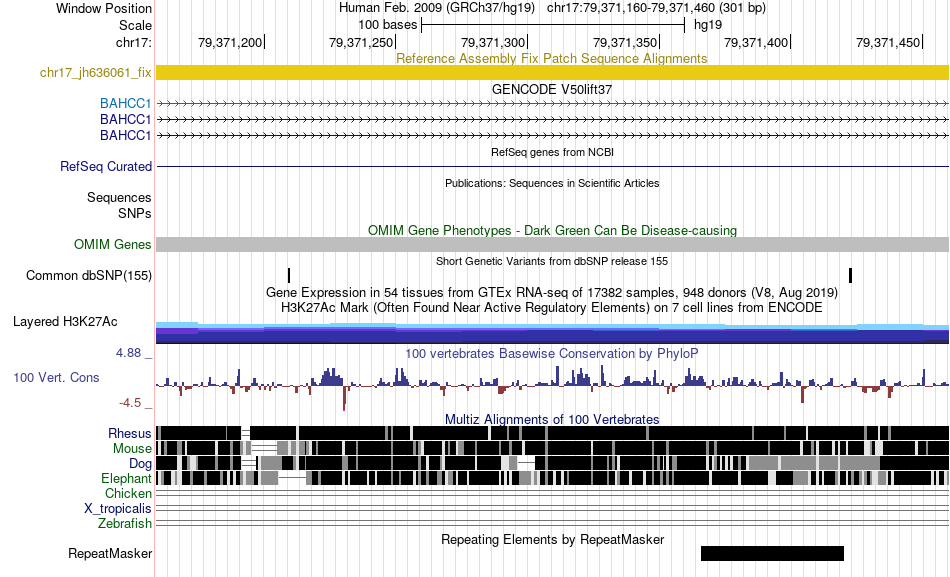
Task: Open 100 vertebrates Basewise Conservation PhyloP title
Action: click(x=551, y=353)
